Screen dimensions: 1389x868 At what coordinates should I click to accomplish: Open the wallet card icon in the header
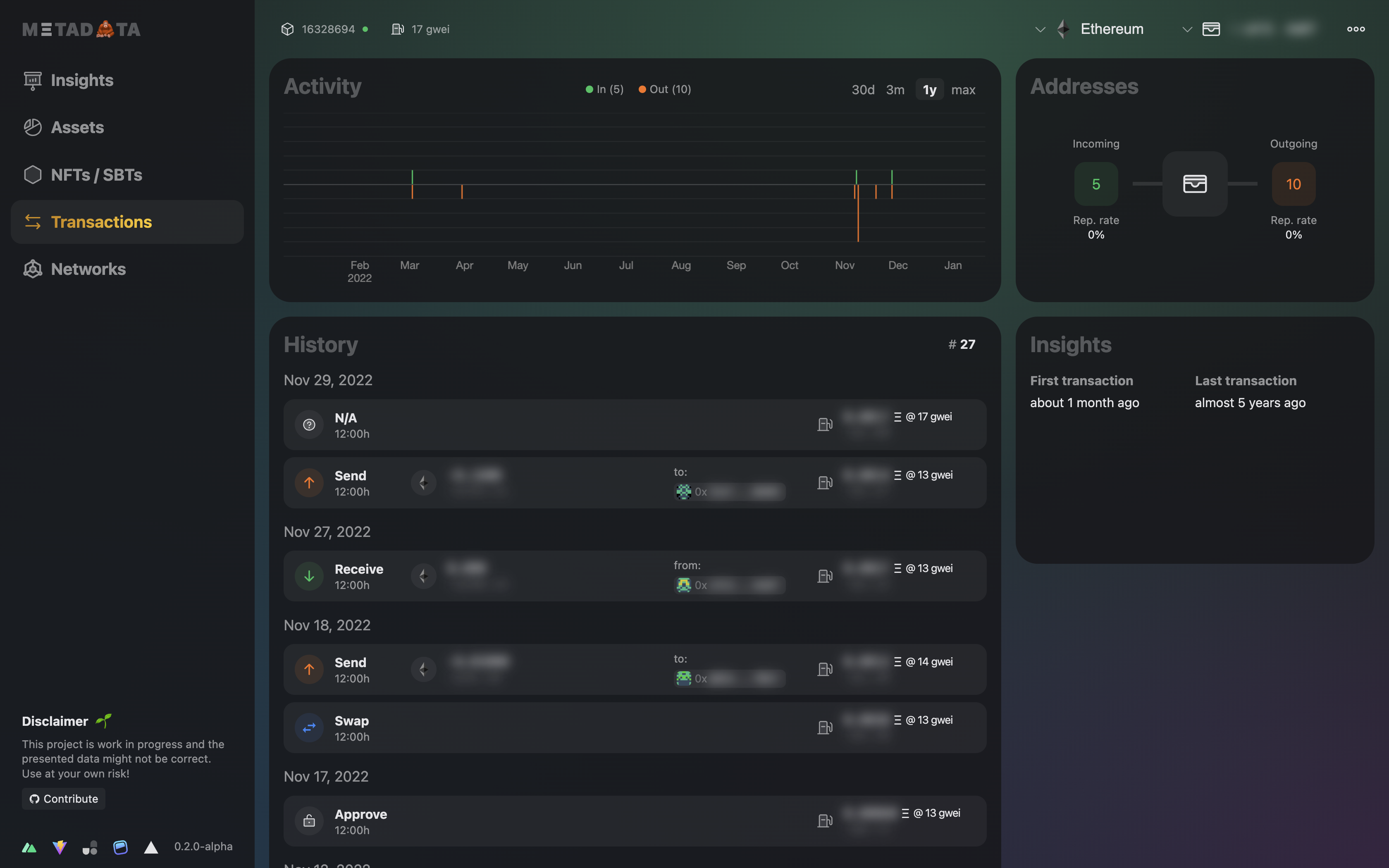click(x=1211, y=29)
